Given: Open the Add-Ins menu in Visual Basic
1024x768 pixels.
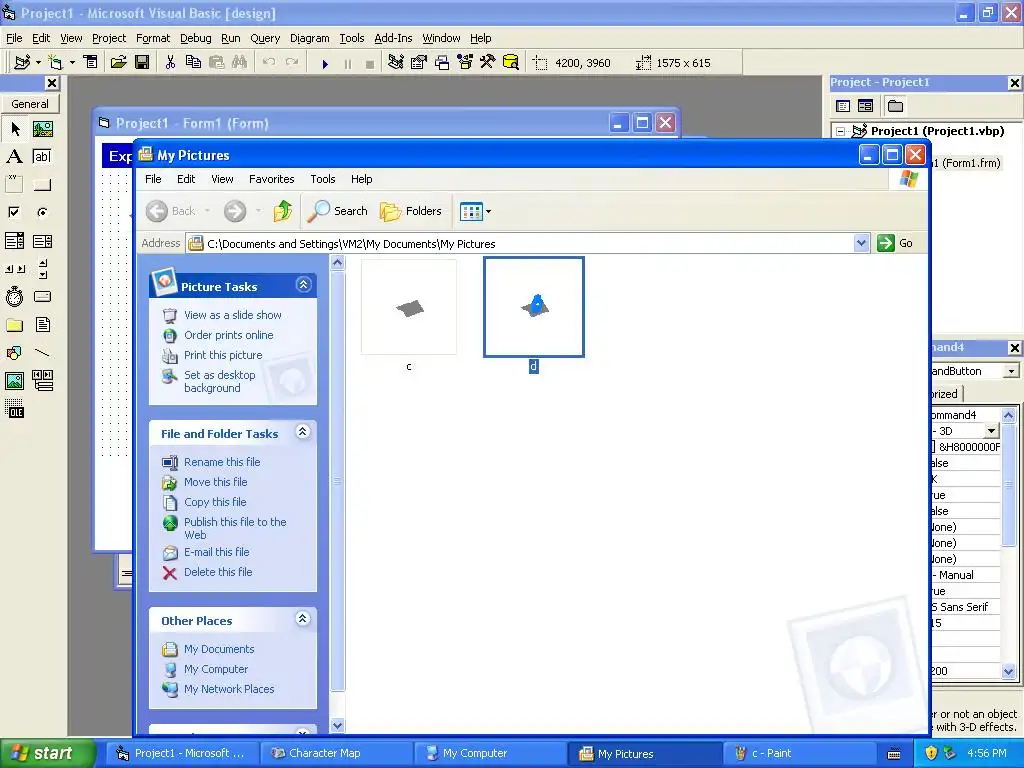Looking at the screenshot, I should [392, 38].
